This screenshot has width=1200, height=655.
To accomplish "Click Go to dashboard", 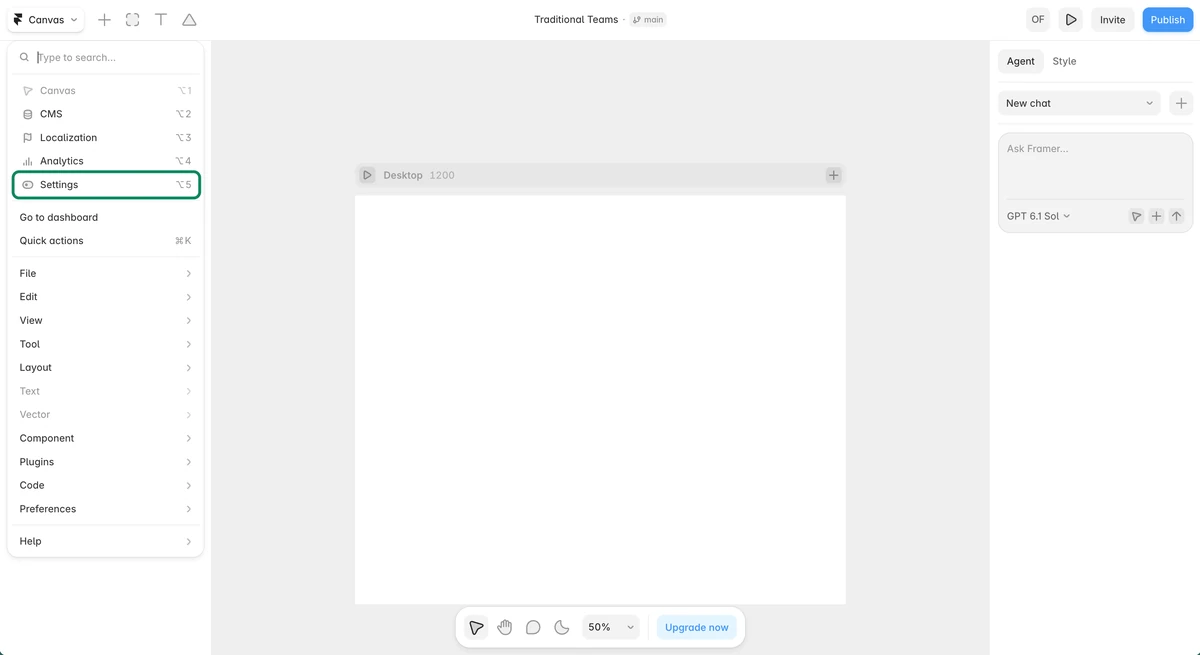I will click(x=105, y=217).
